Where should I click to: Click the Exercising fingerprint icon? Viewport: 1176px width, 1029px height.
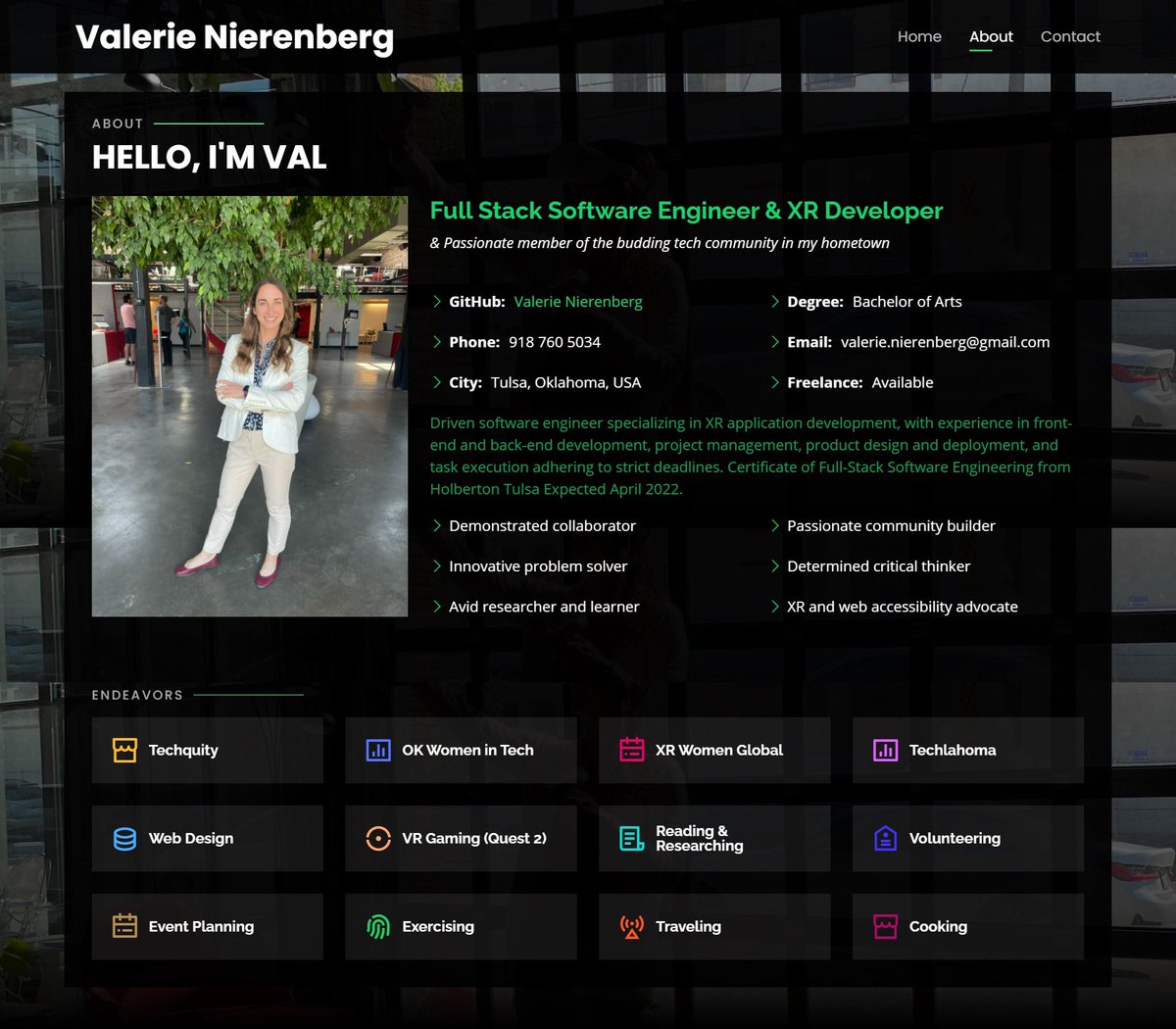(x=378, y=926)
